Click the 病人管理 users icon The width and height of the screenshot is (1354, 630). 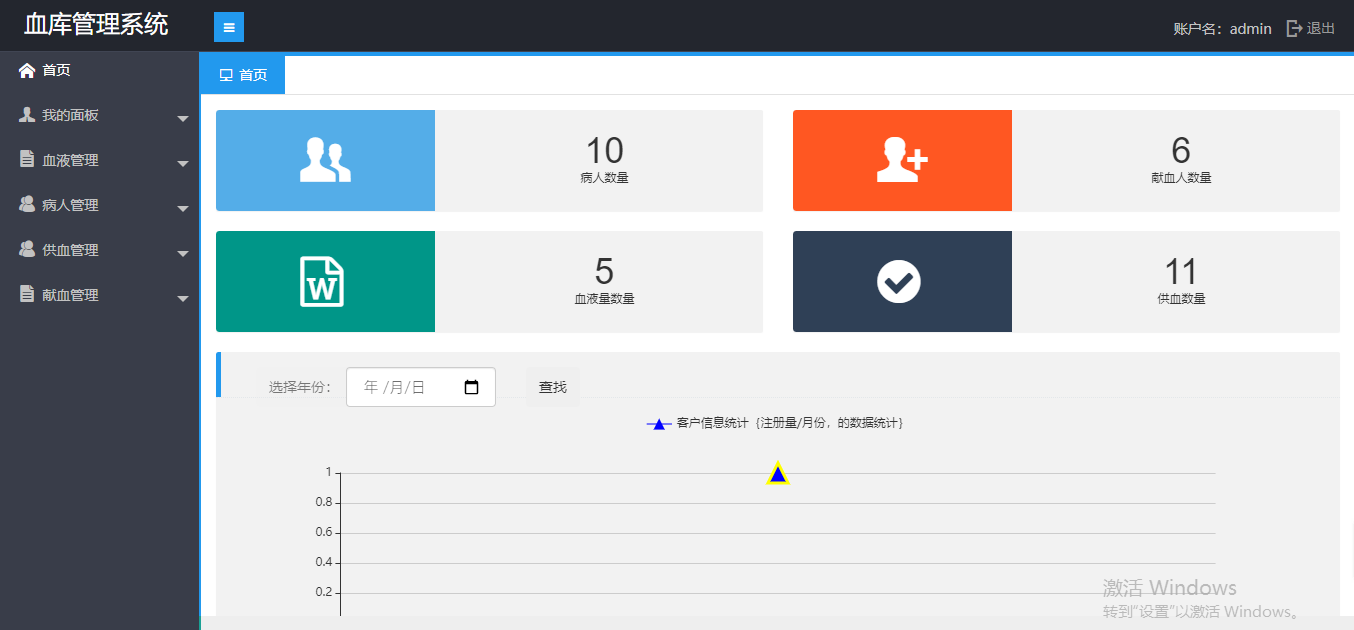(27, 204)
